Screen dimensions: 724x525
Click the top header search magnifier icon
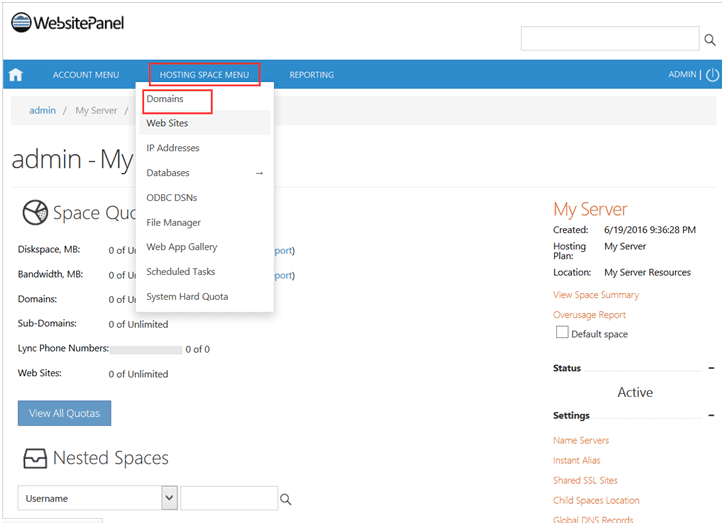click(x=710, y=40)
